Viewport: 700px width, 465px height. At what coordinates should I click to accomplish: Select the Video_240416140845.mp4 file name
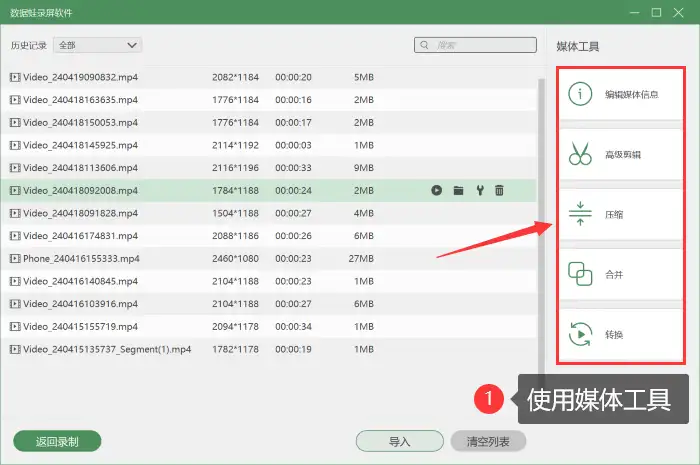(x=80, y=281)
